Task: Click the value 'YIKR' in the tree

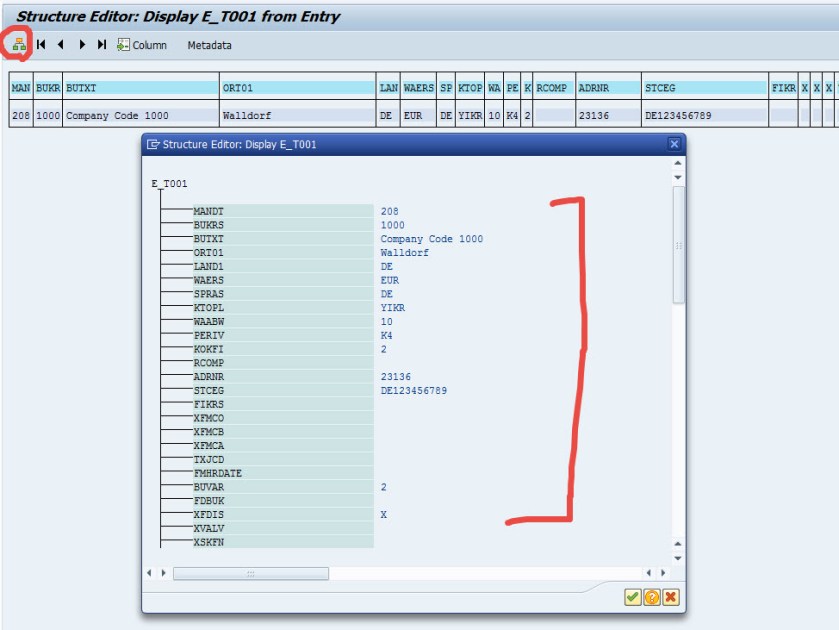Action: coord(393,308)
